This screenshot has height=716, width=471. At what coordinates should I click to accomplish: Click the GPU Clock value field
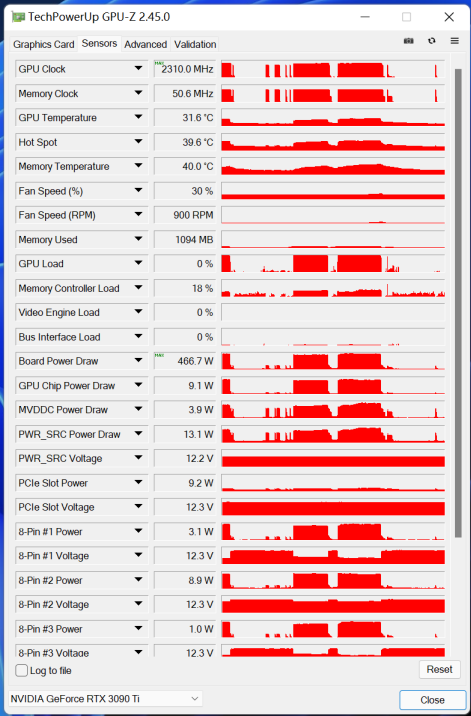pos(185,69)
